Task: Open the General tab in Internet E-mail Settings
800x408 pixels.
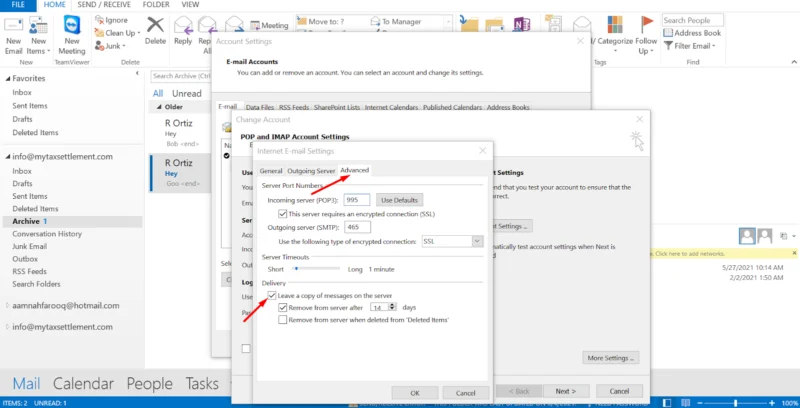Action: click(270, 171)
